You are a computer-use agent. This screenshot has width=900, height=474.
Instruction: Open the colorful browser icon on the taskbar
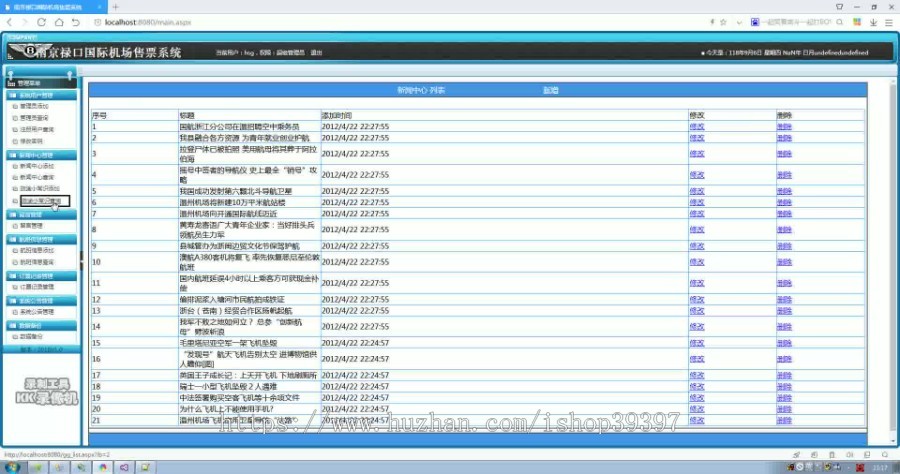pyautogui.click(x=103, y=468)
